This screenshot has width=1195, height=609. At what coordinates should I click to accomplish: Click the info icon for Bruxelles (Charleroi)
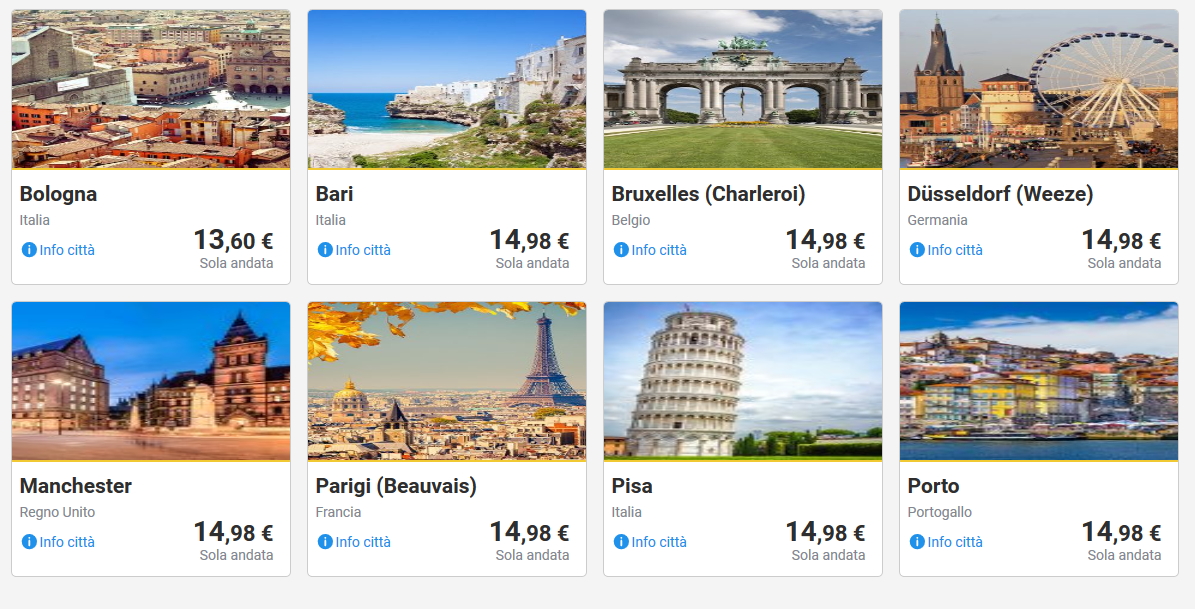coord(621,250)
